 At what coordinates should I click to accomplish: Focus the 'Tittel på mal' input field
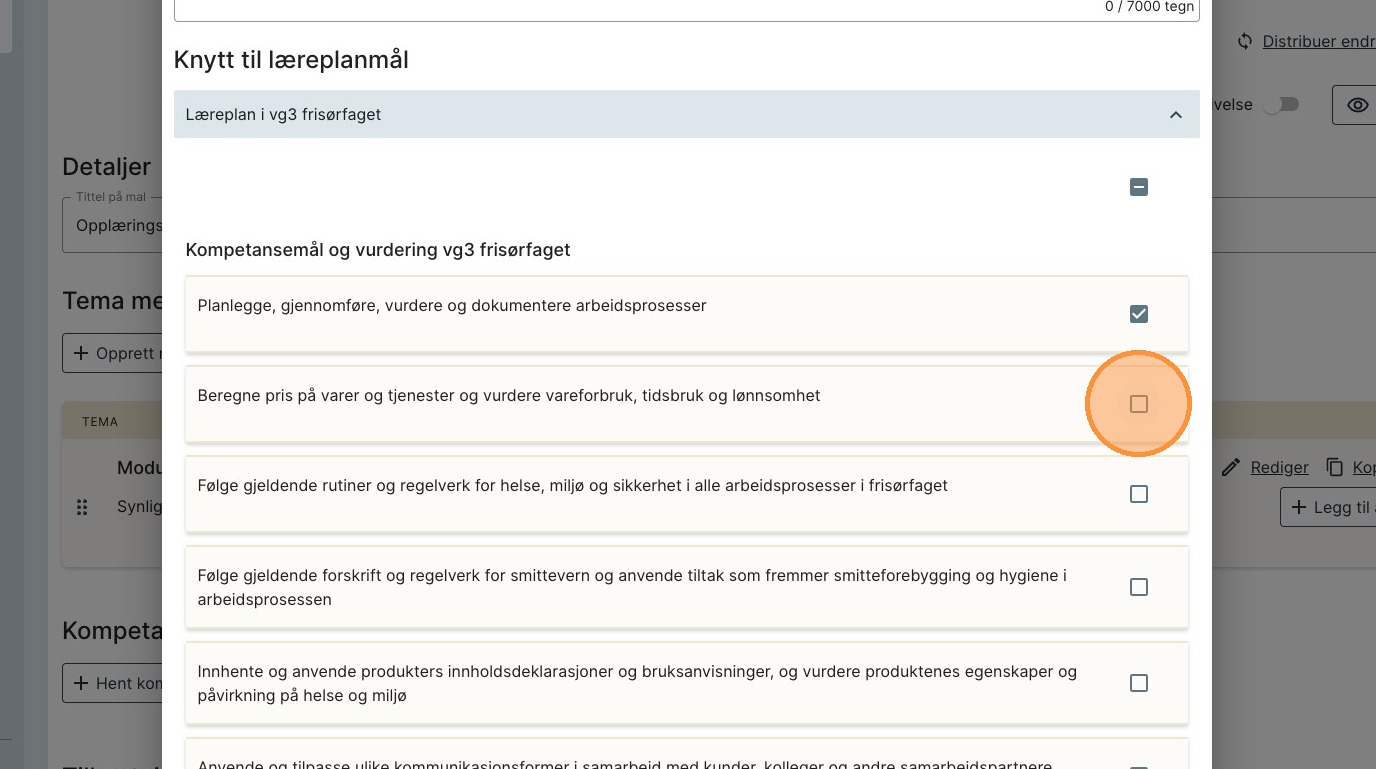(115, 226)
